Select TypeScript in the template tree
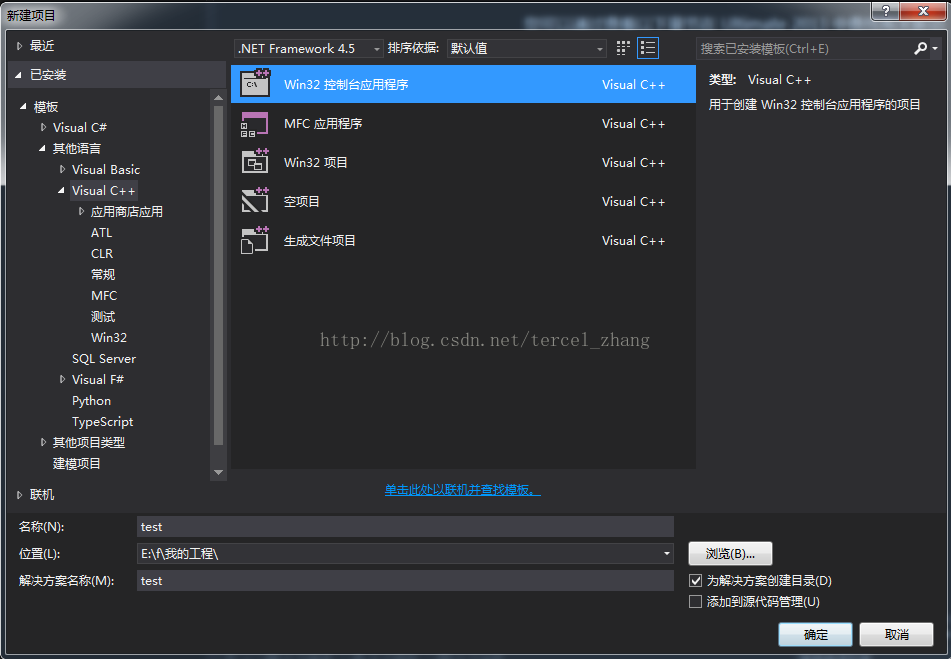The width and height of the screenshot is (951, 659). click(102, 422)
